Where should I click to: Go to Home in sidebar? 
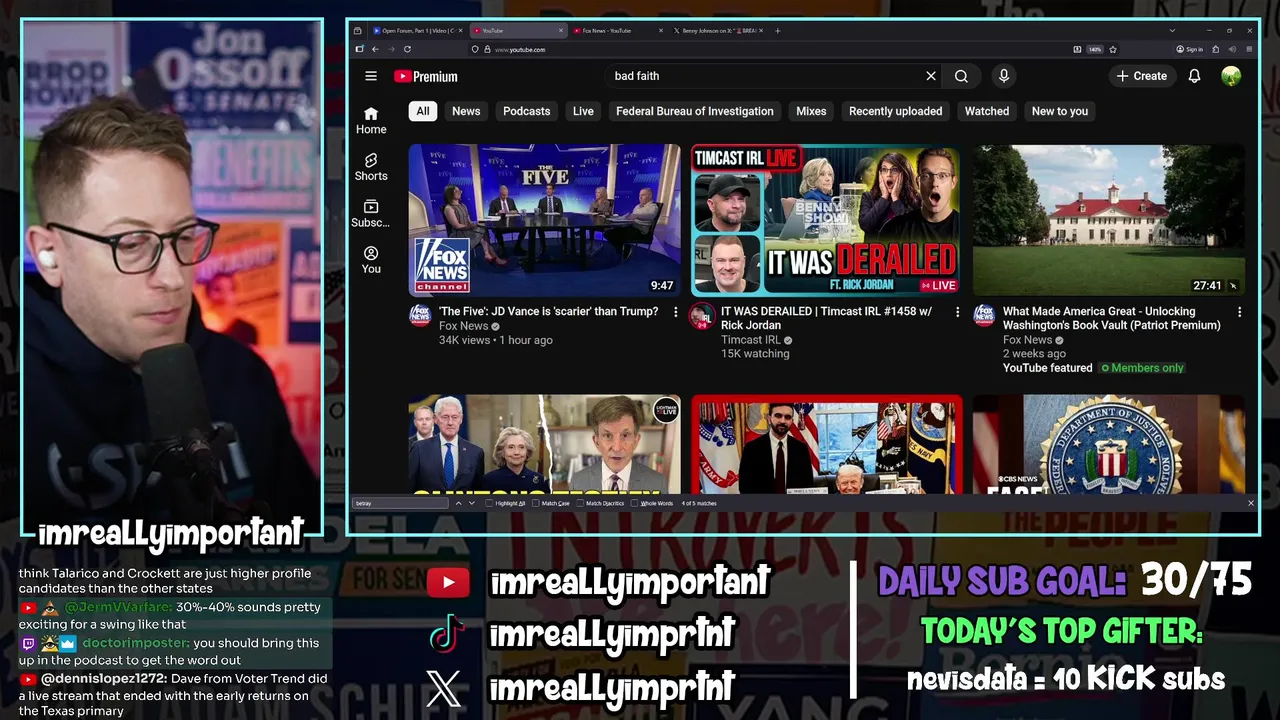(371, 120)
